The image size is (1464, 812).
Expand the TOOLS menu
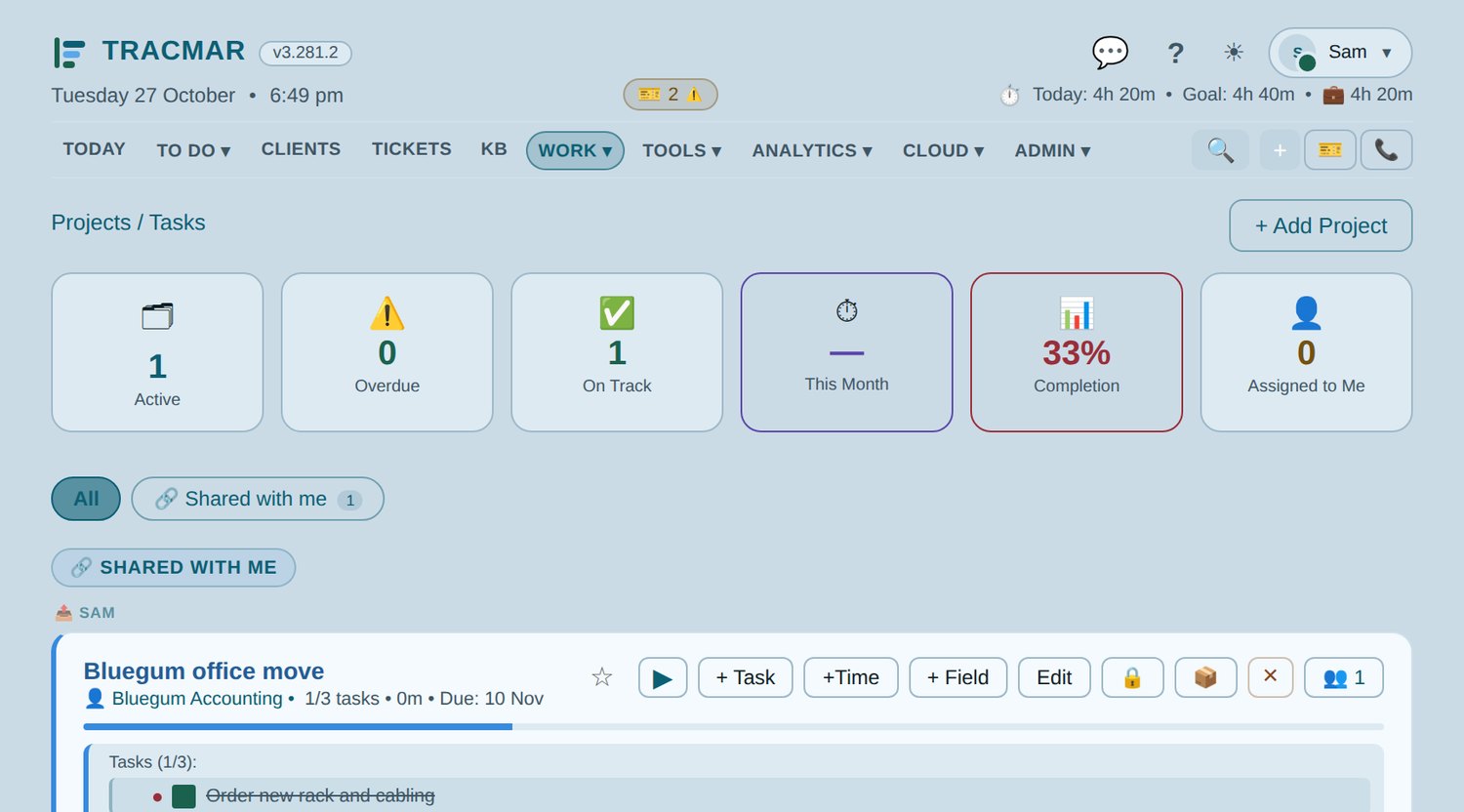681,150
